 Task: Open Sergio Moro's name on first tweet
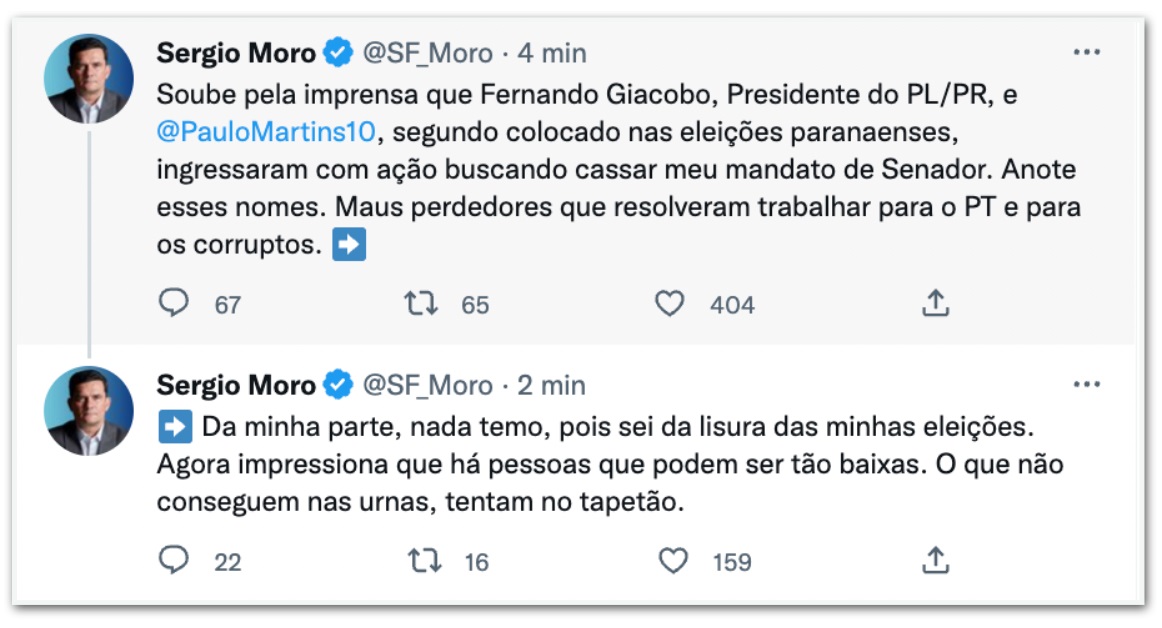236,53
